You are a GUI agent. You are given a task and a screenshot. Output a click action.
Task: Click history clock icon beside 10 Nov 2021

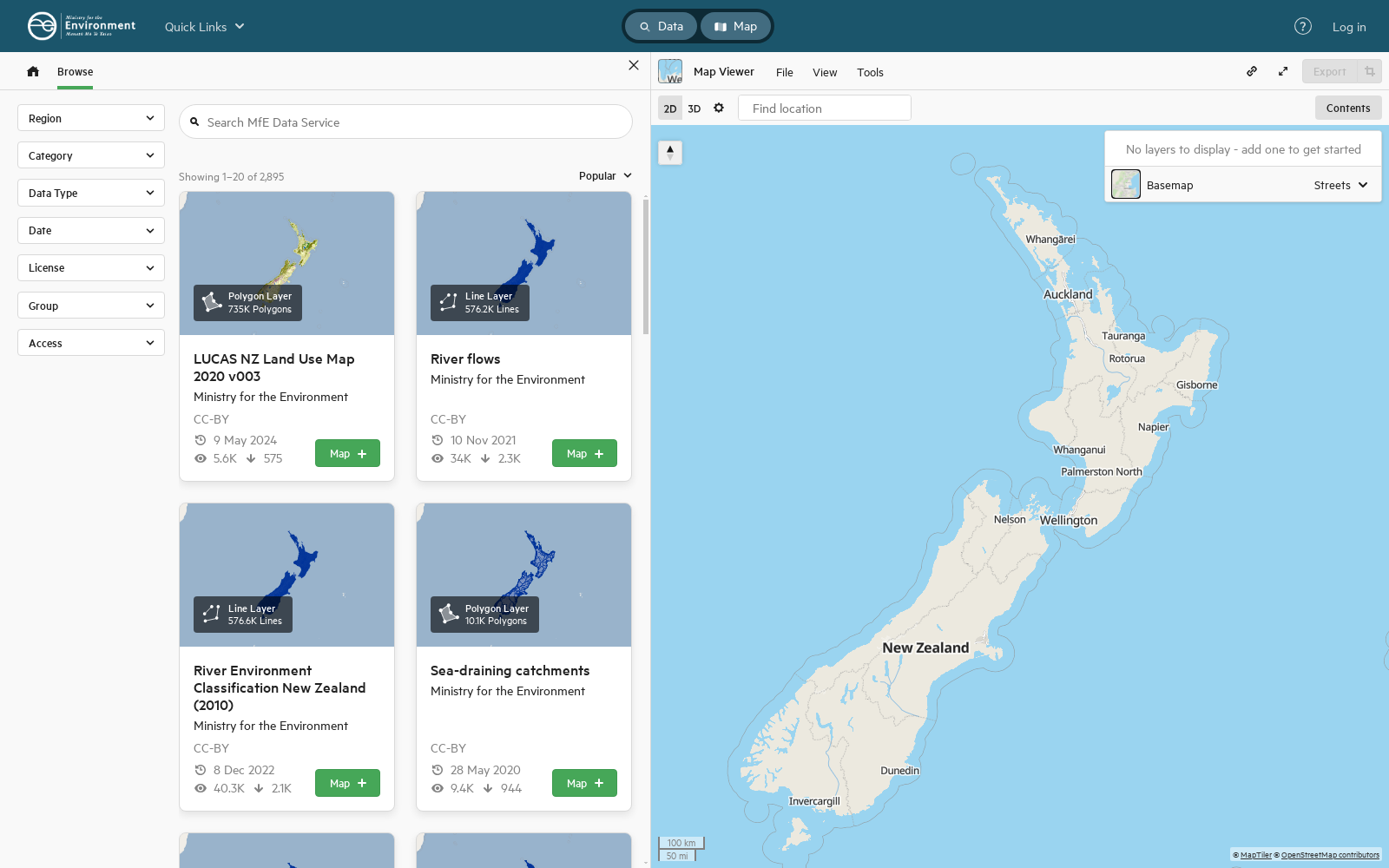tap(438, 440)
